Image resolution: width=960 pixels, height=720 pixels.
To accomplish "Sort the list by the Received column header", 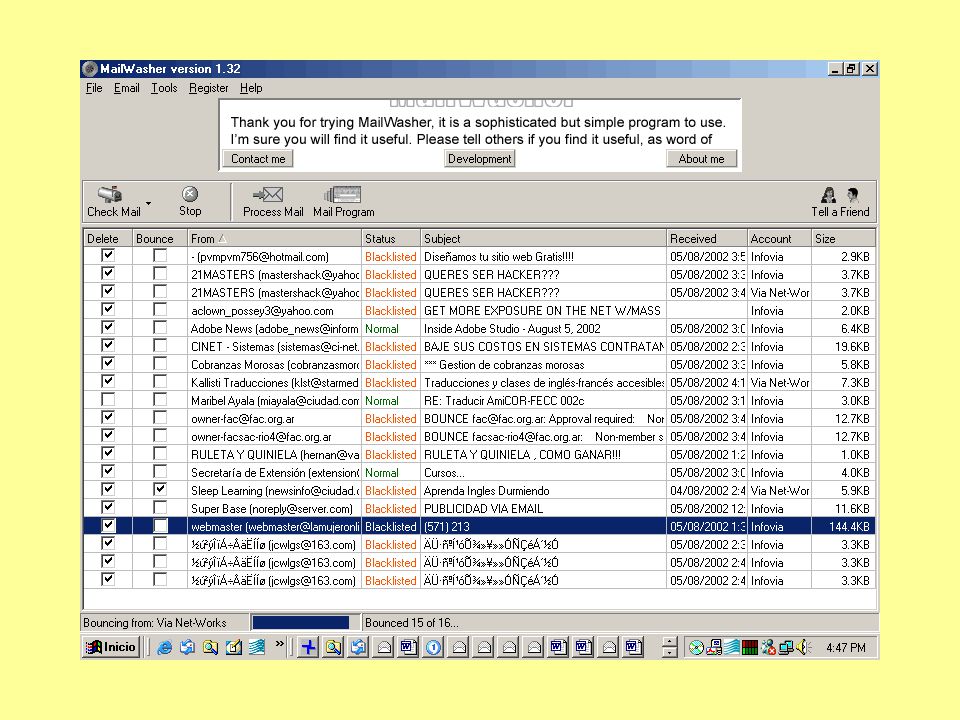I will pos(707,239).
